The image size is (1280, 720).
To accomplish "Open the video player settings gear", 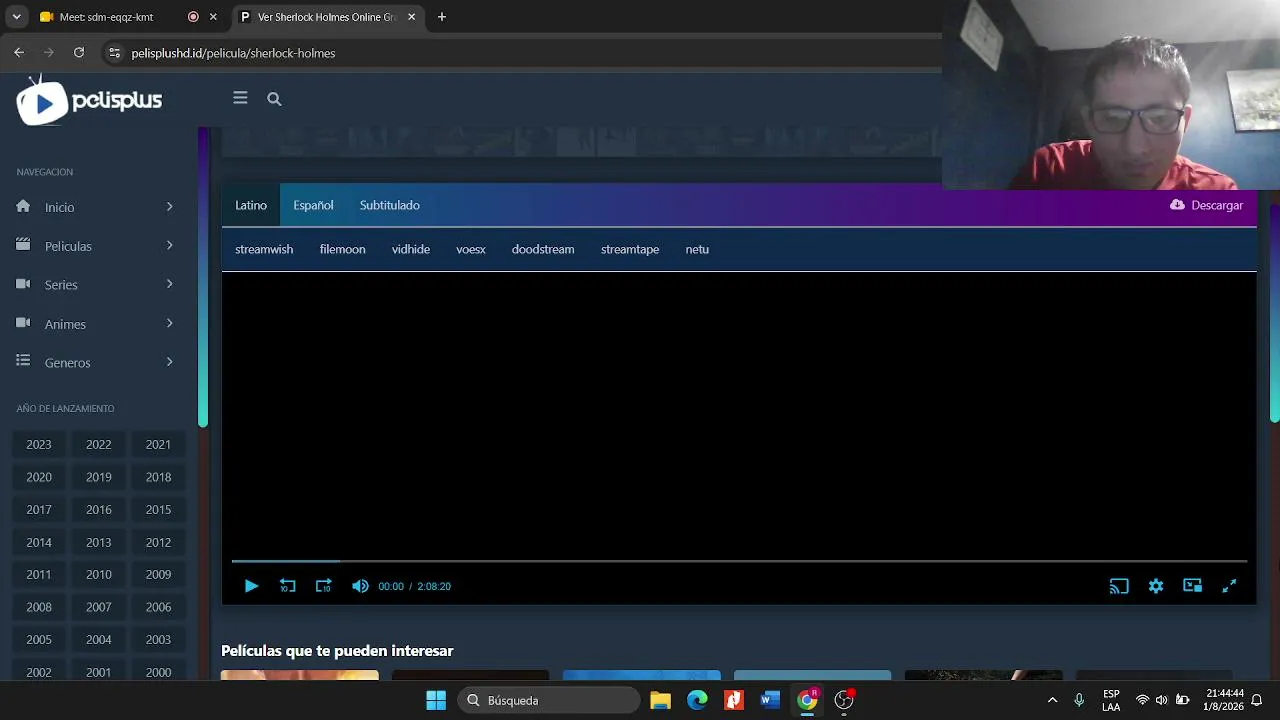I will (x=1156, y=586).
